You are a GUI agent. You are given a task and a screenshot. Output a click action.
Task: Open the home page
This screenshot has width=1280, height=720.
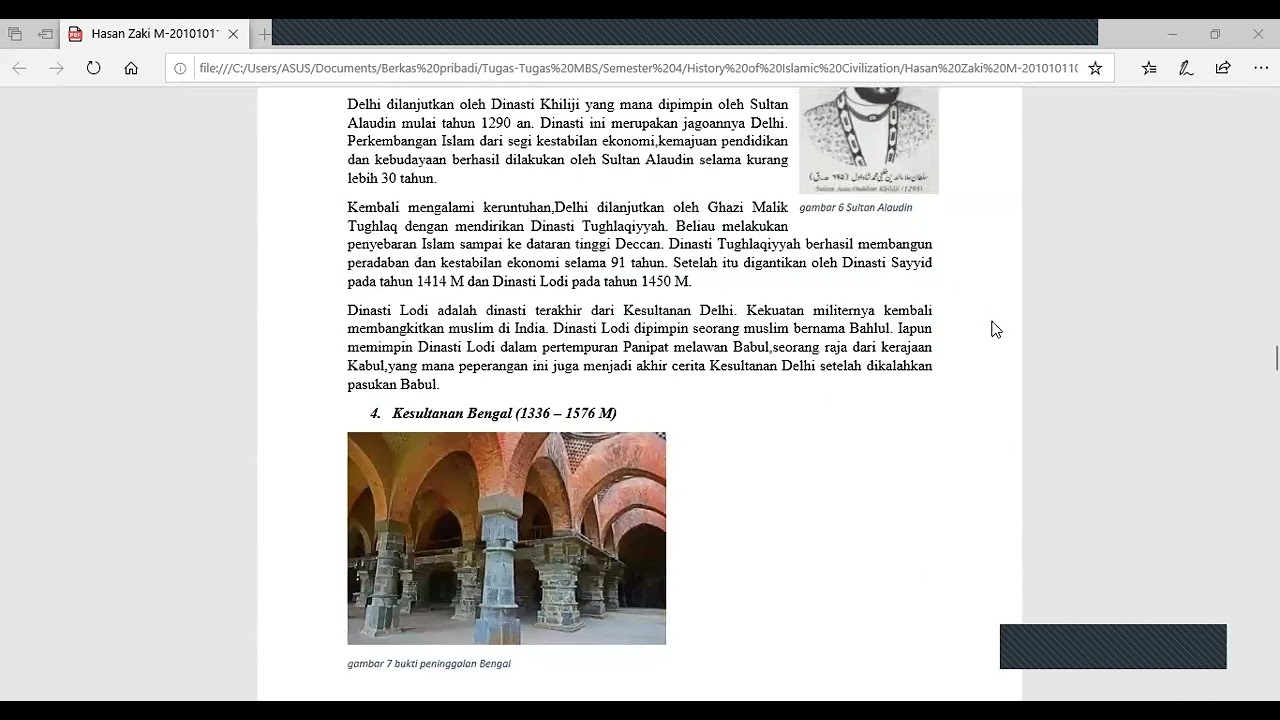coord(131,68)
